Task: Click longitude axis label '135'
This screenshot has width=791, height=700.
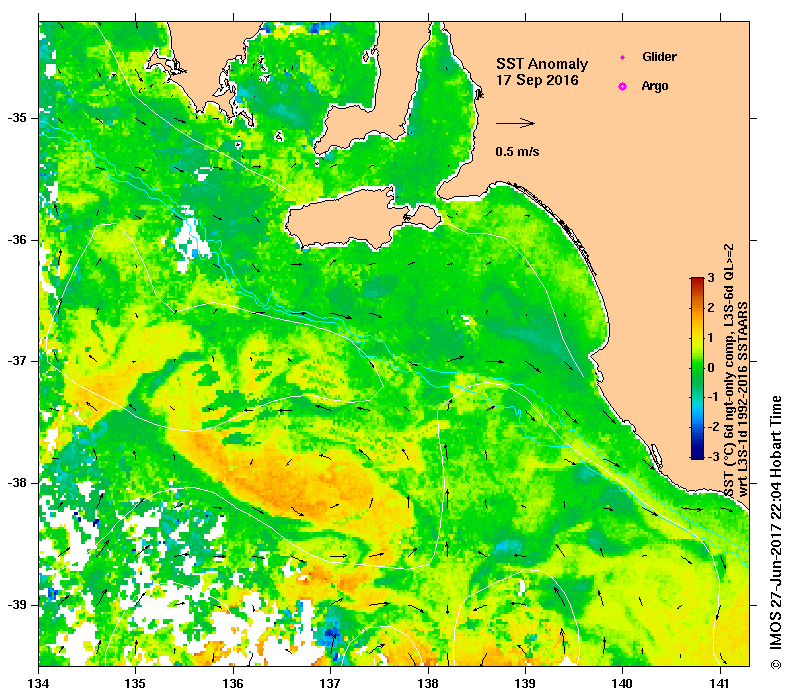Action: [x=135, y=683]
